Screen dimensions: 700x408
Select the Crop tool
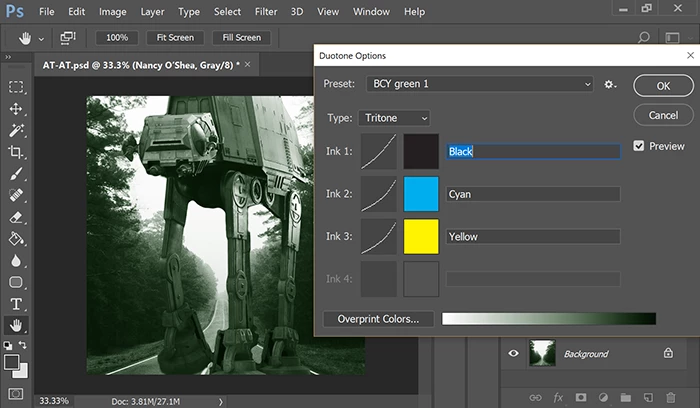coord(16,152)
